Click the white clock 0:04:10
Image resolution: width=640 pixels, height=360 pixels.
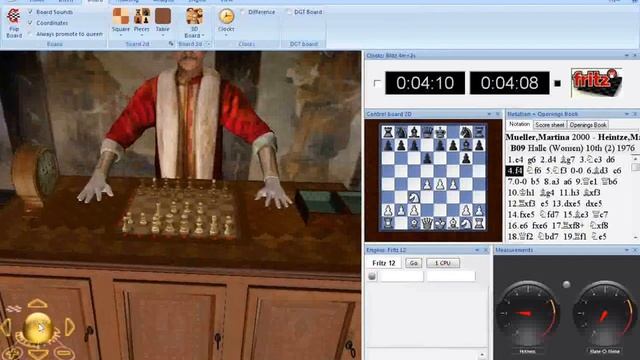[x=425, y=83]
